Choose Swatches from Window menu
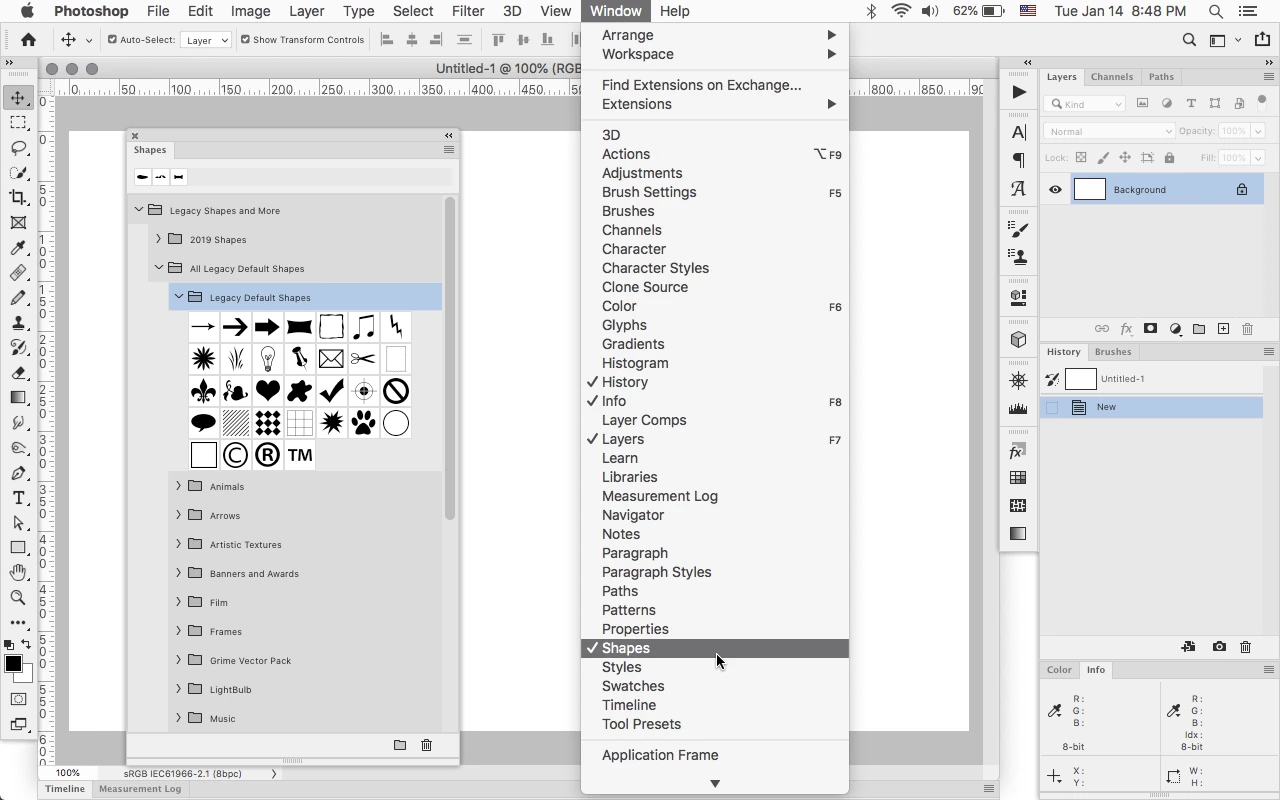Viewport: 1280px width, 800px height. (714, 686)
